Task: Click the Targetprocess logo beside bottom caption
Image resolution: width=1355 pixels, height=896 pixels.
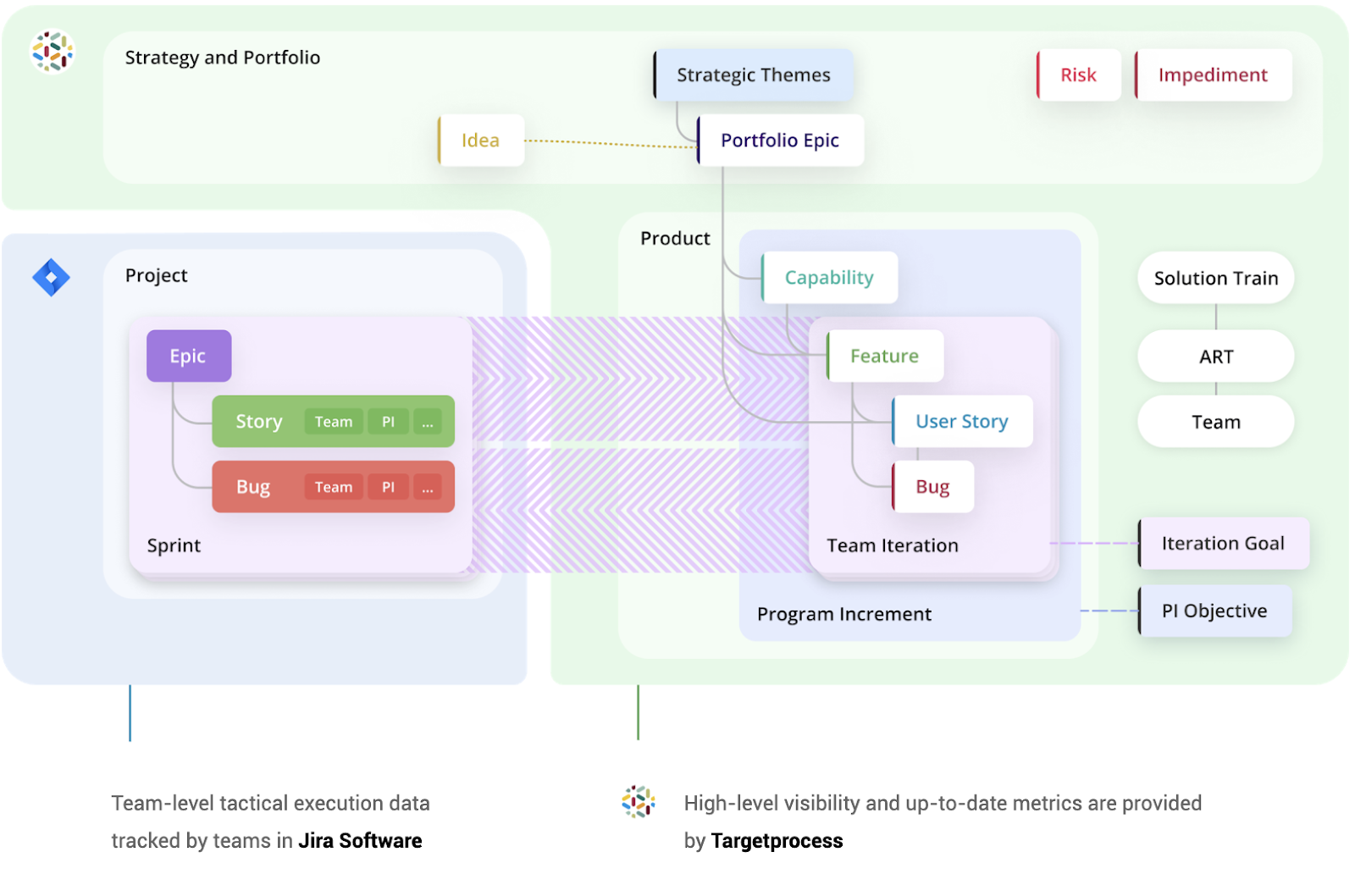Action: coord(639,801)
